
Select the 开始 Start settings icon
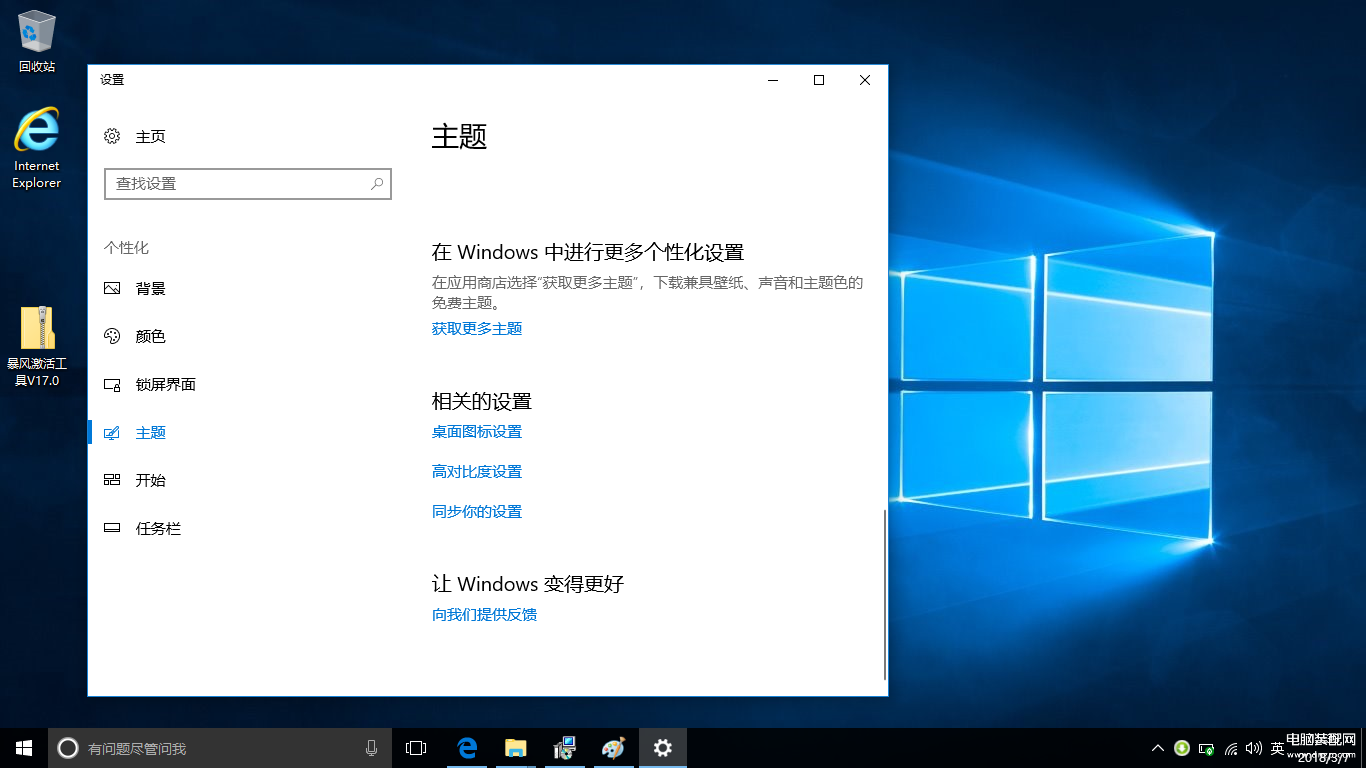coord(112,480)
